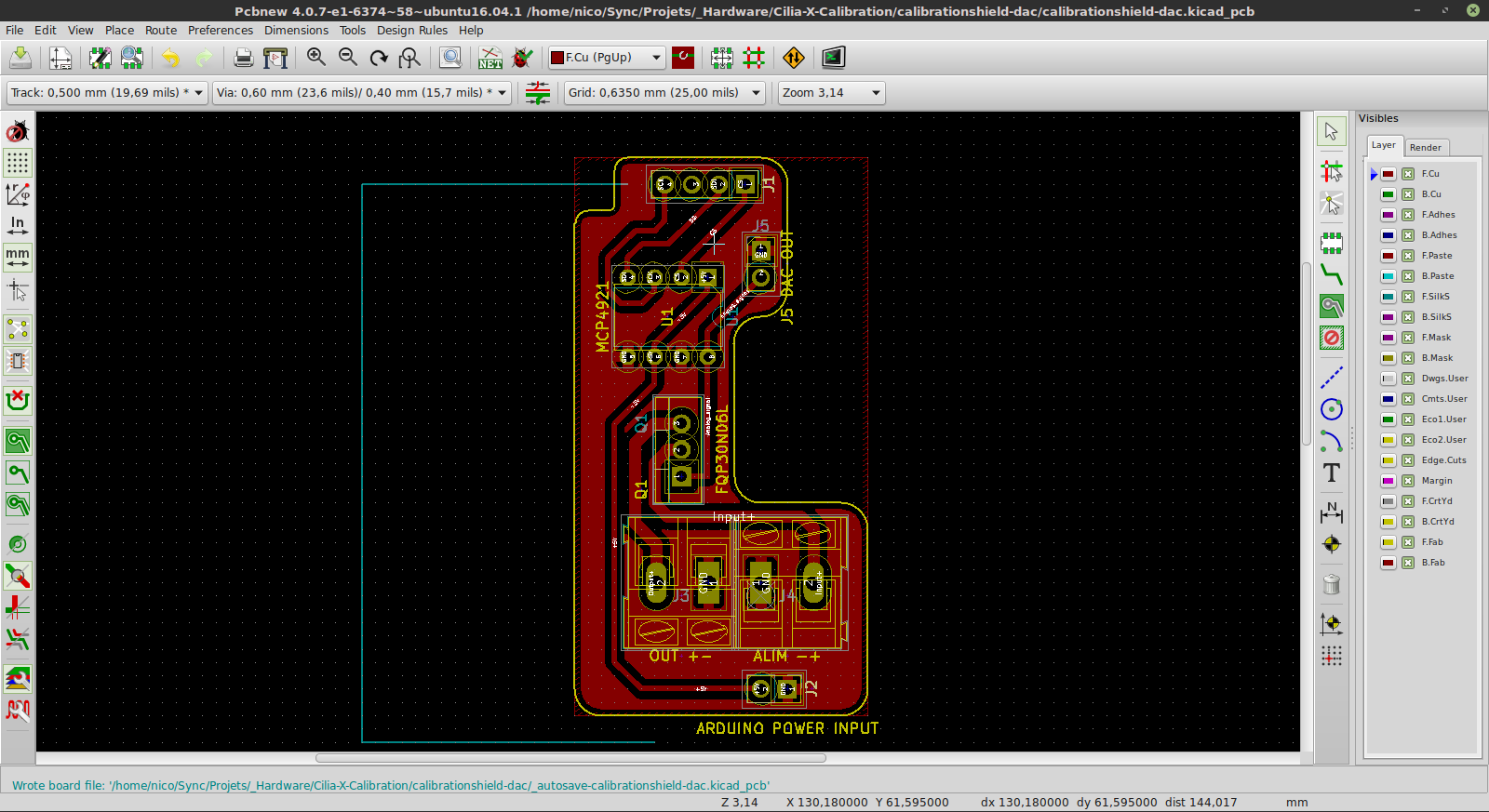Image resolution: width=1489 pixels, height=812 pixels.
Task: Click Zoom in magnifier icon
Action: [x=316, y=58]
